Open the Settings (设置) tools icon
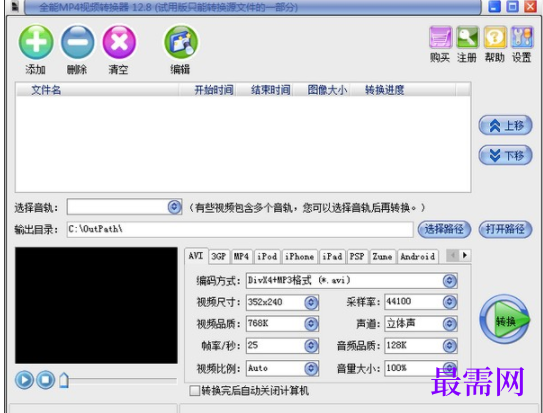 point(522,37)
